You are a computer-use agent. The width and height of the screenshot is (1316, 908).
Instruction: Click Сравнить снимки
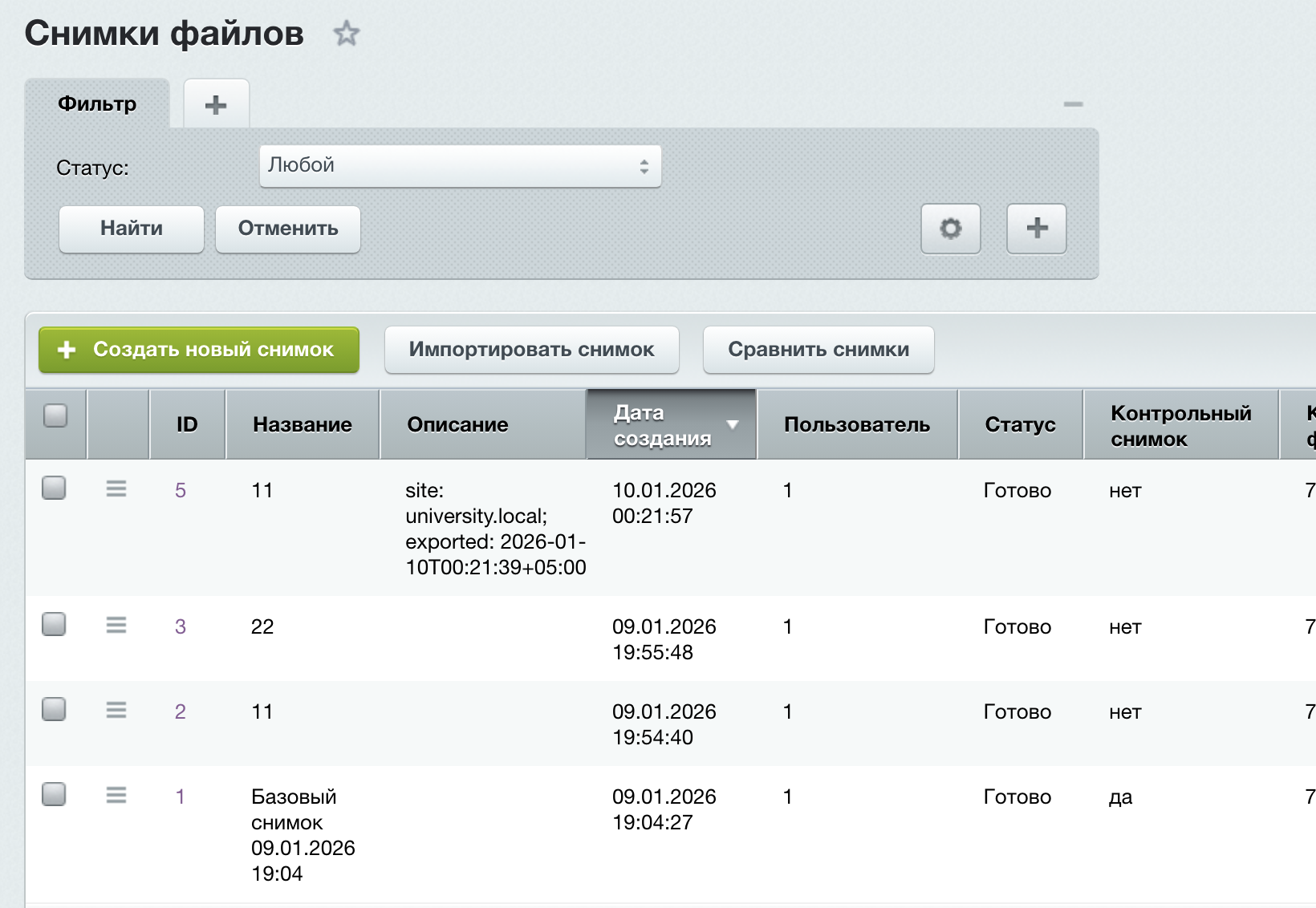[x=818, y=350]
